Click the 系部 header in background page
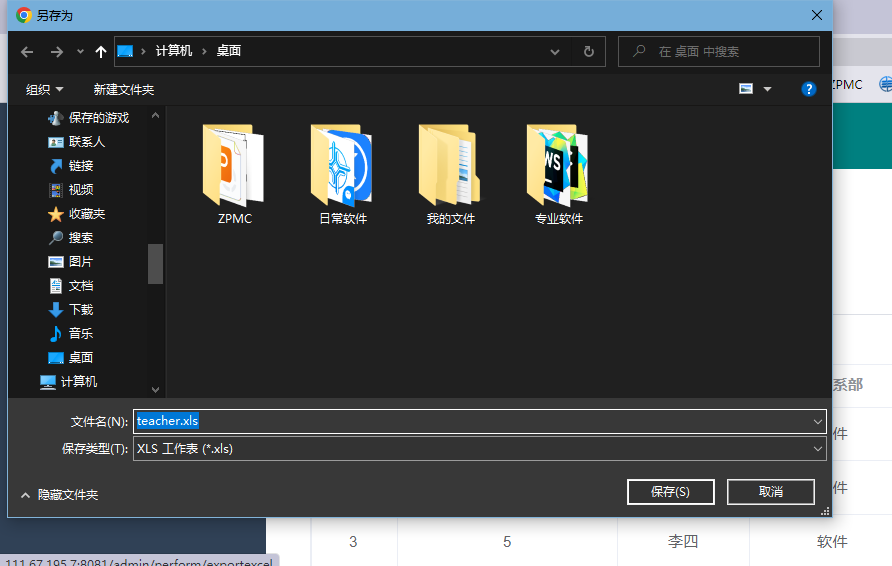The width and height of the screenshot is (892, 566). 848,385
